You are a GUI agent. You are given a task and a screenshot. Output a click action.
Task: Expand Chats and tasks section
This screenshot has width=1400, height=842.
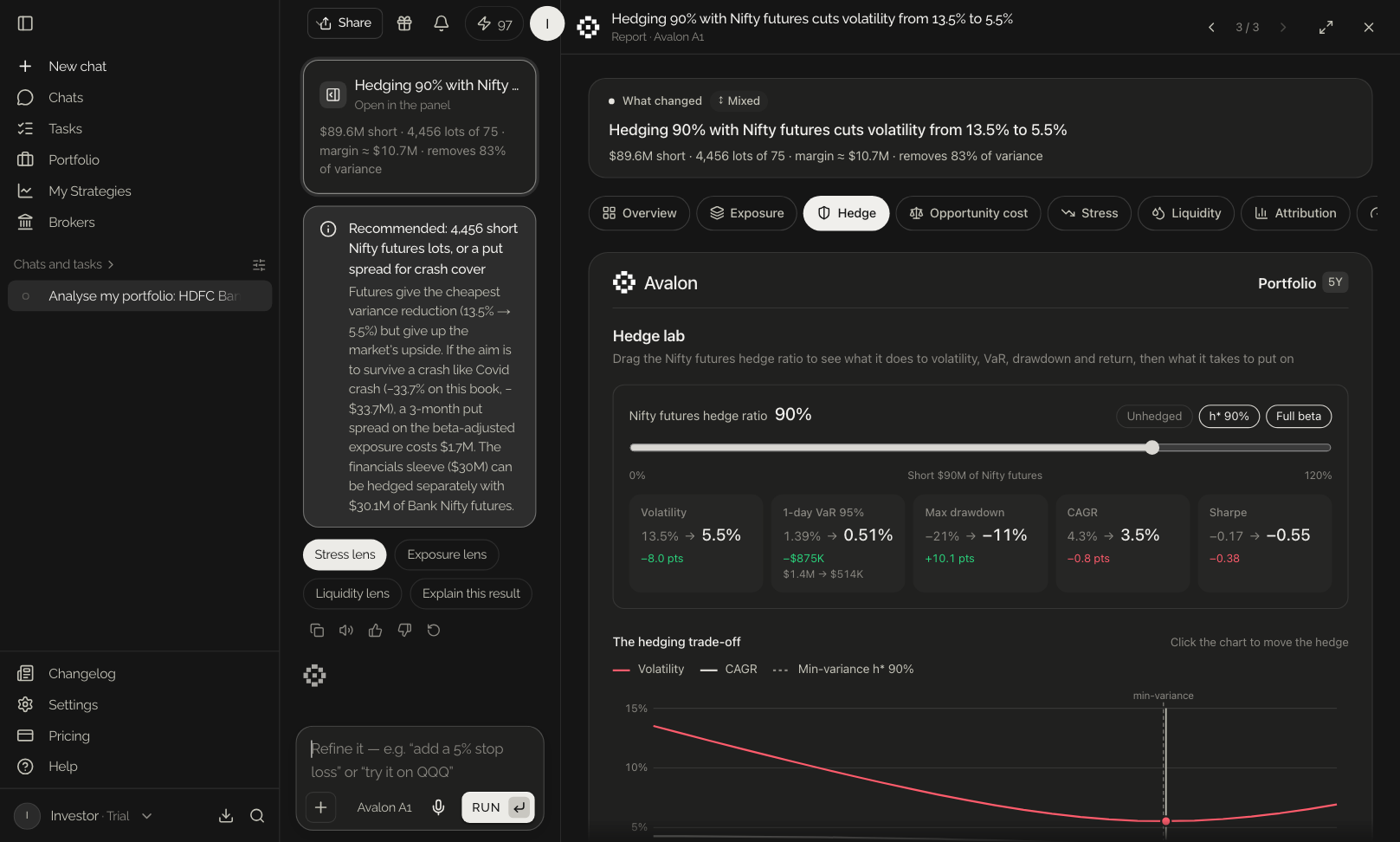(x=63, y=264)
